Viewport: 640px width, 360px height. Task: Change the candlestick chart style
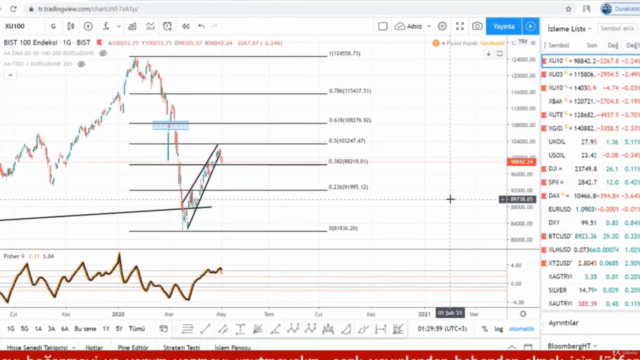coord(71,26)
